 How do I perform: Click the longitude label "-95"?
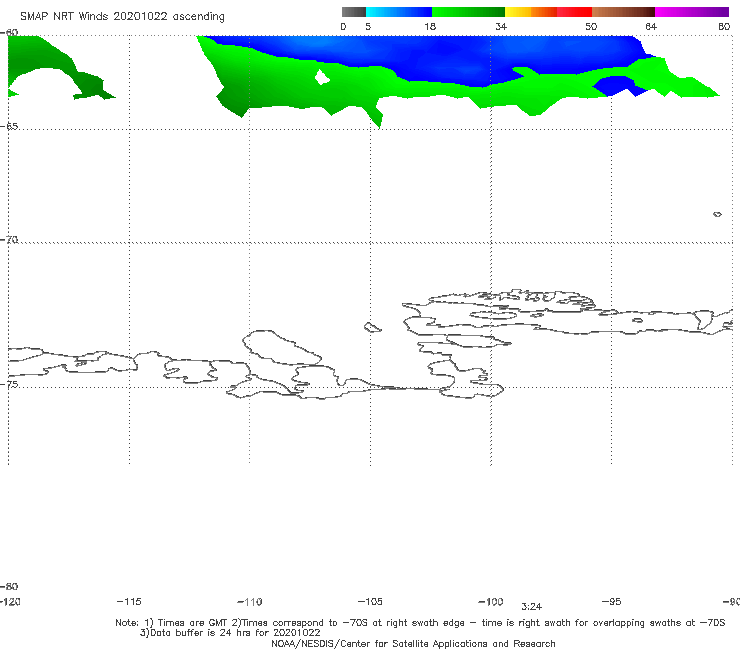tap(612, 601)
